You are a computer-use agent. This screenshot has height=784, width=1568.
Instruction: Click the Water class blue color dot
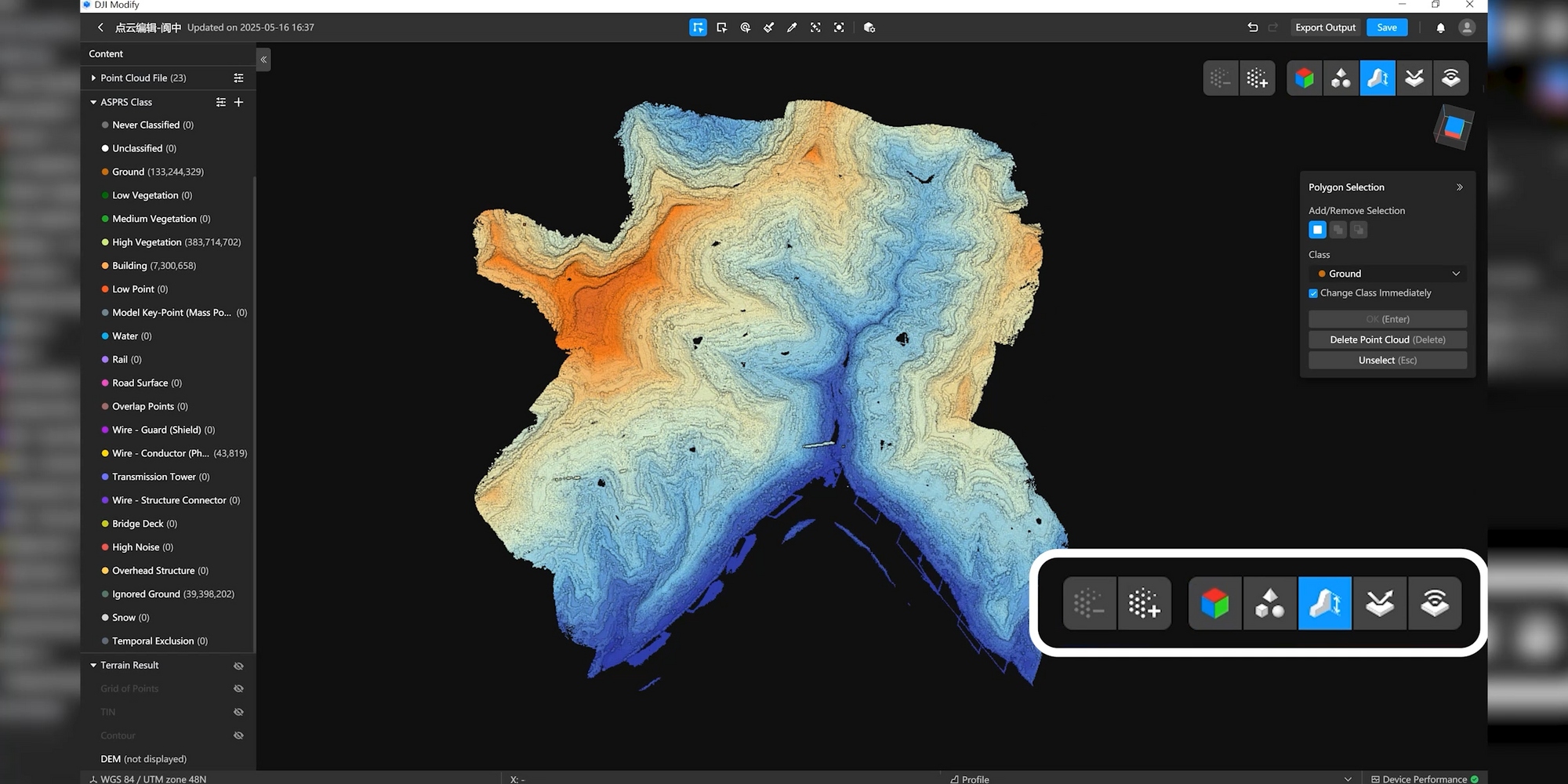105,336
